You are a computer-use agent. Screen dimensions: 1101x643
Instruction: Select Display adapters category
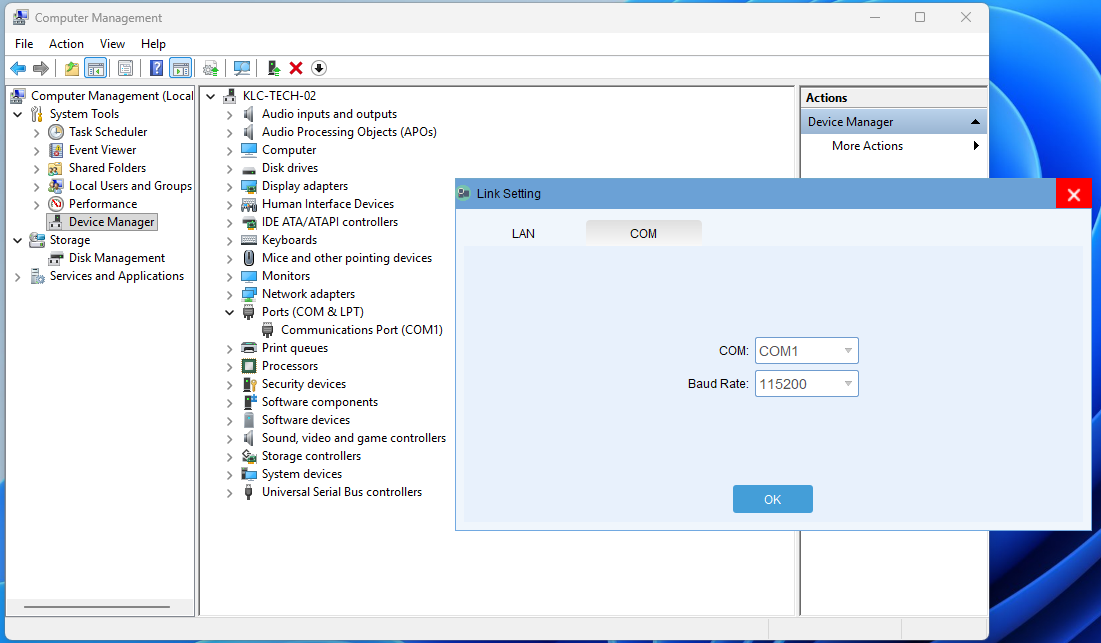[305, 186]
